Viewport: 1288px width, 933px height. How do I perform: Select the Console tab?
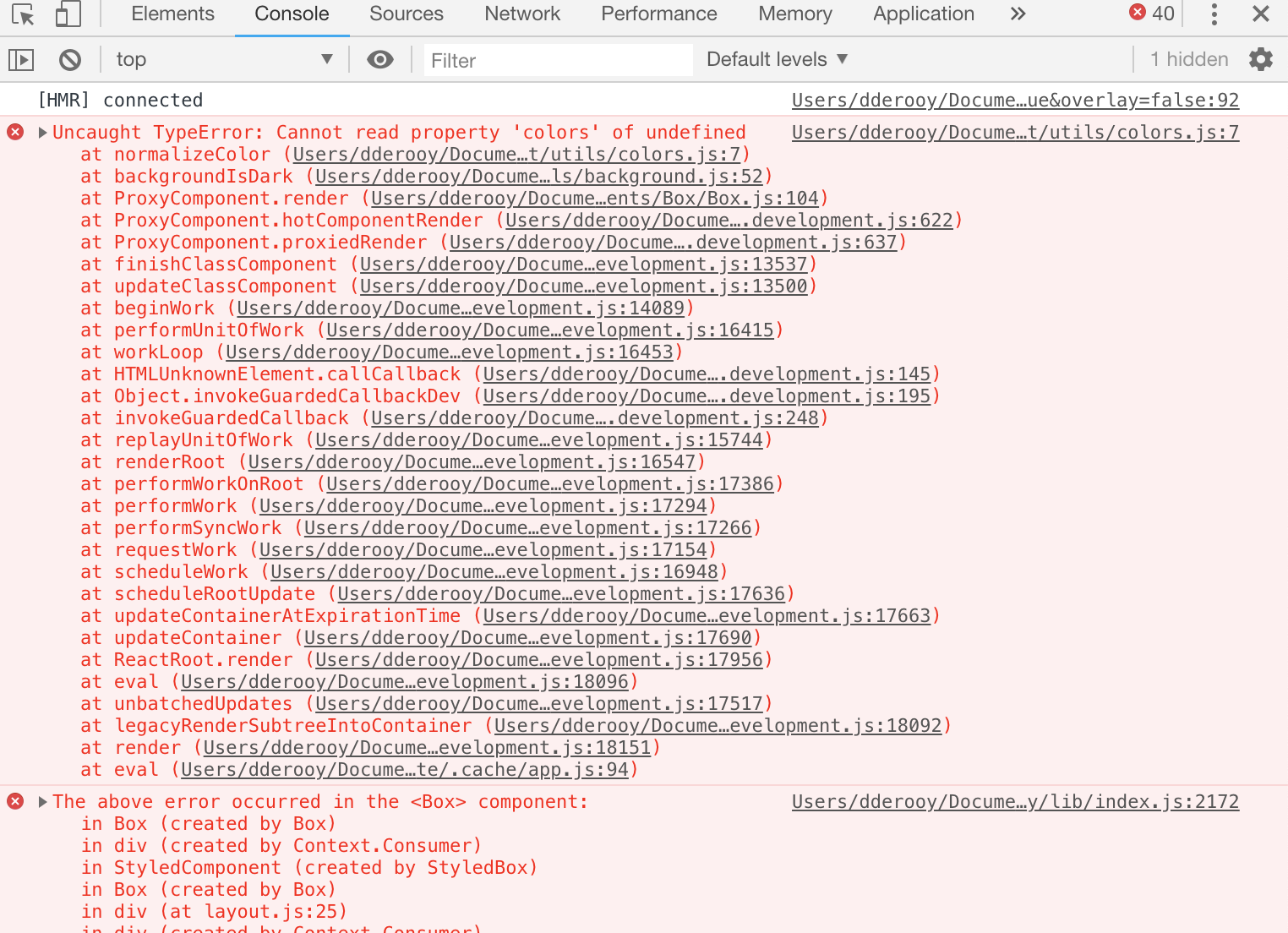[292, 14]
